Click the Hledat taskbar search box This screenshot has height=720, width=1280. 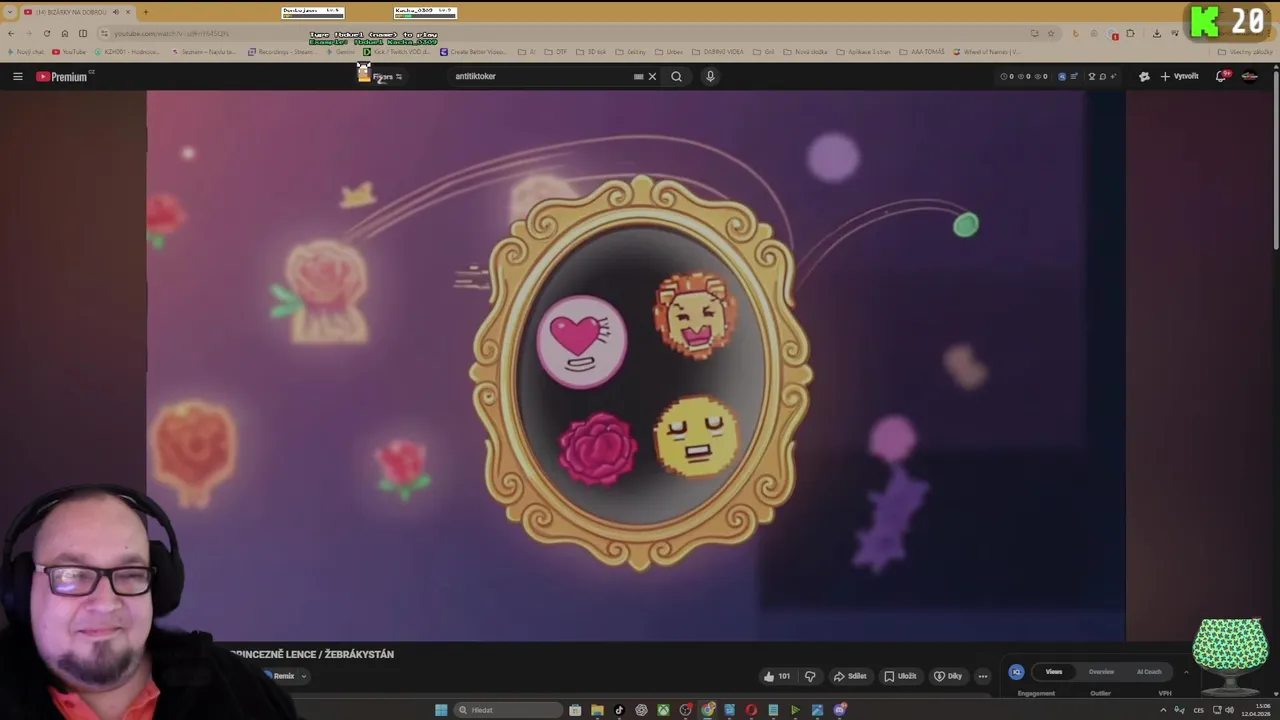508,710
